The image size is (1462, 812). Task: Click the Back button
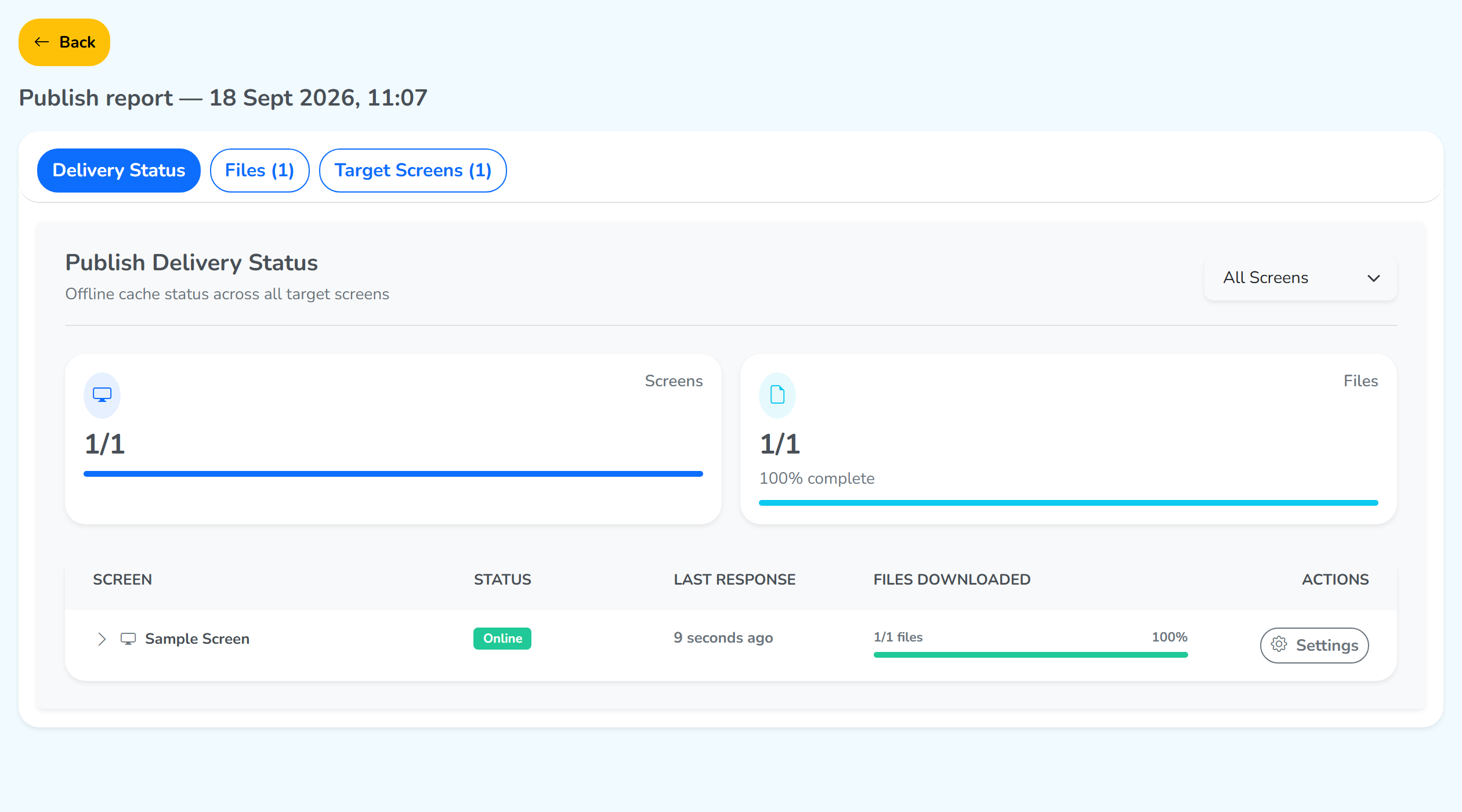tap(64, 42)
